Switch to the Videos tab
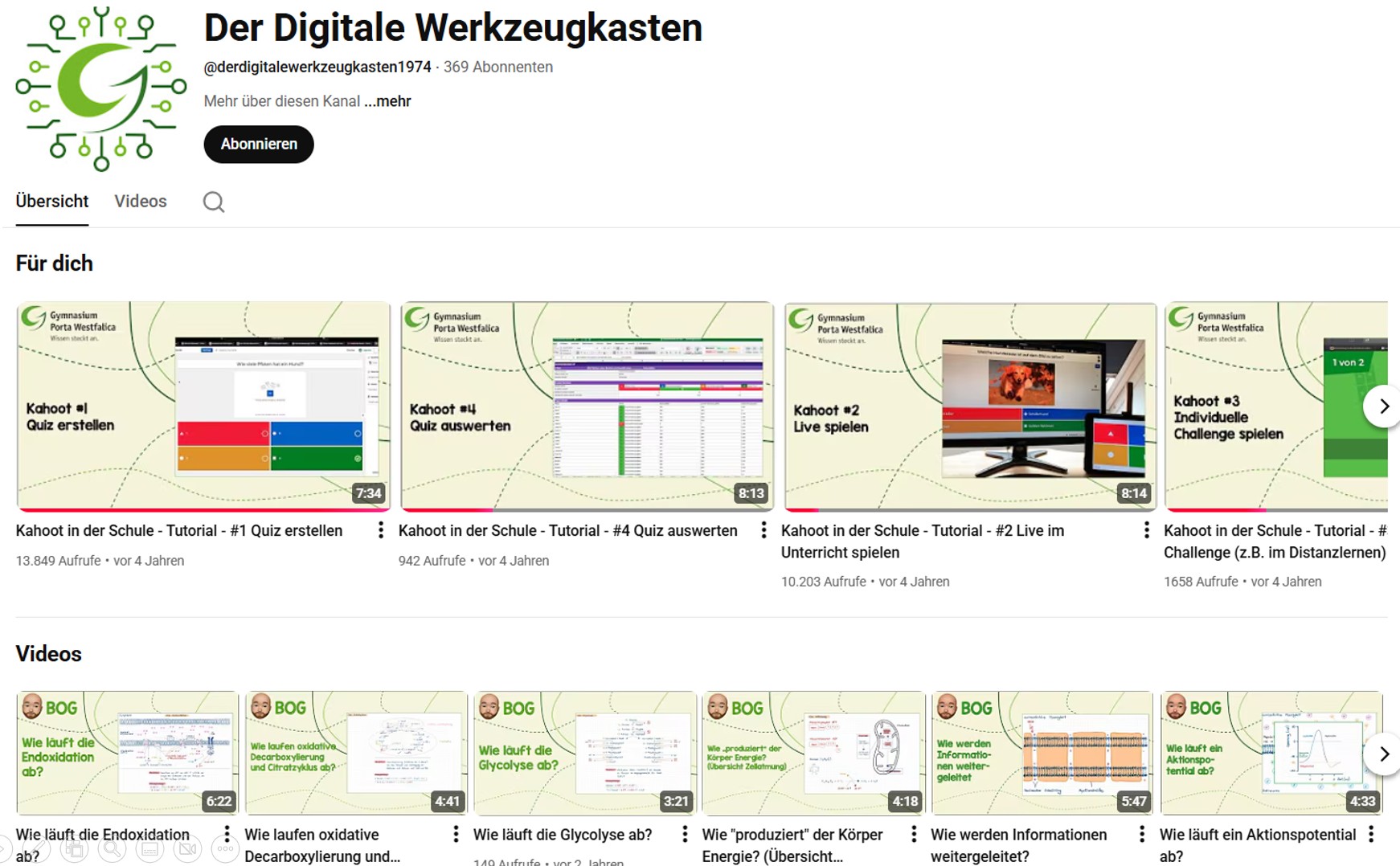The width and height of the screenshot is (1400, 866). point(141,202)
